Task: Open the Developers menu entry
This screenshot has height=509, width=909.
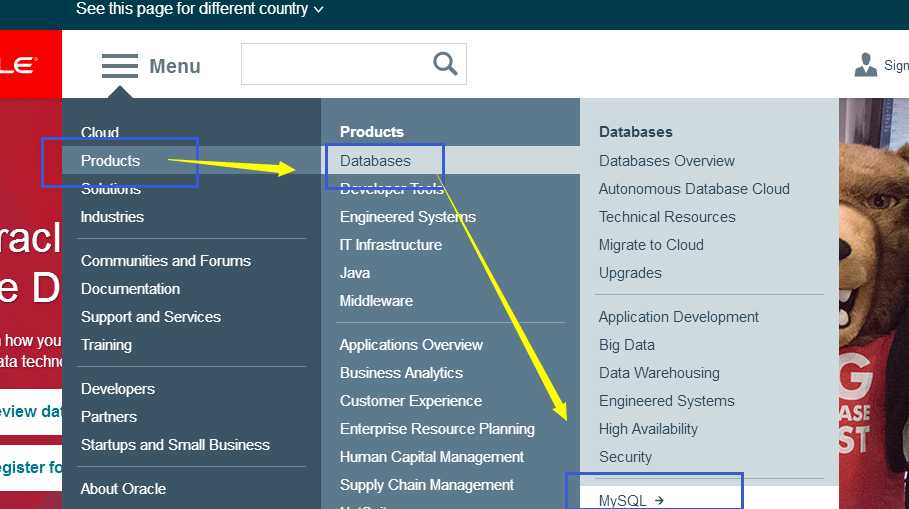Action: [x=118, y=389]
